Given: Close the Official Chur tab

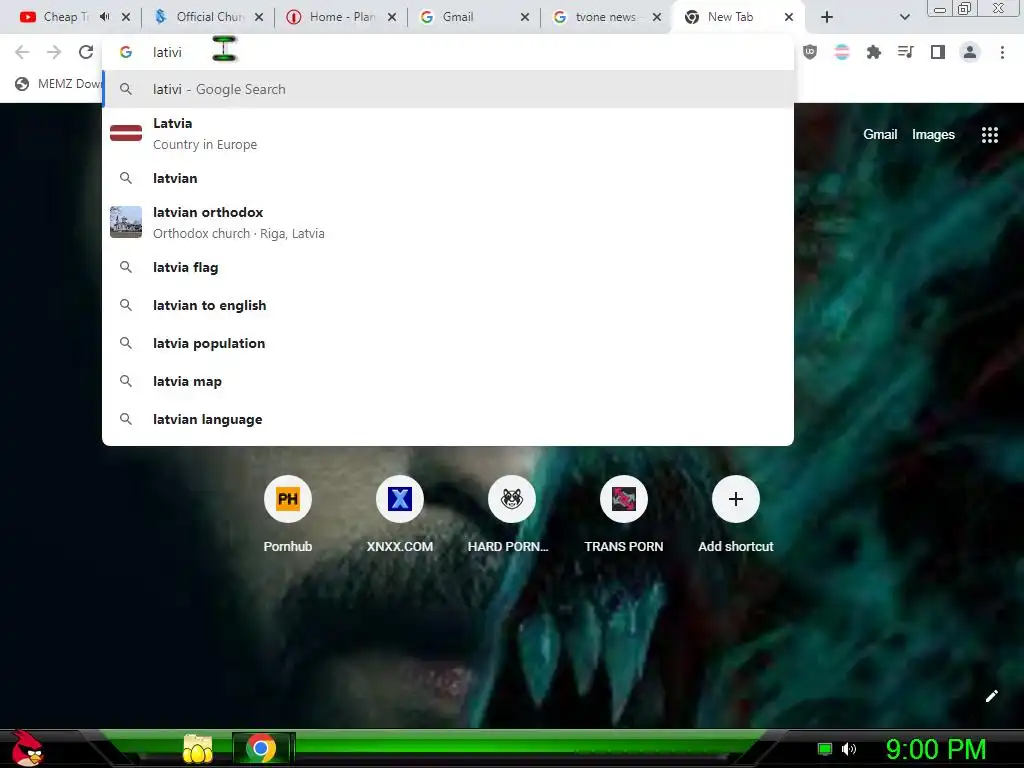Looking at the screenshot, I should 259,17.
